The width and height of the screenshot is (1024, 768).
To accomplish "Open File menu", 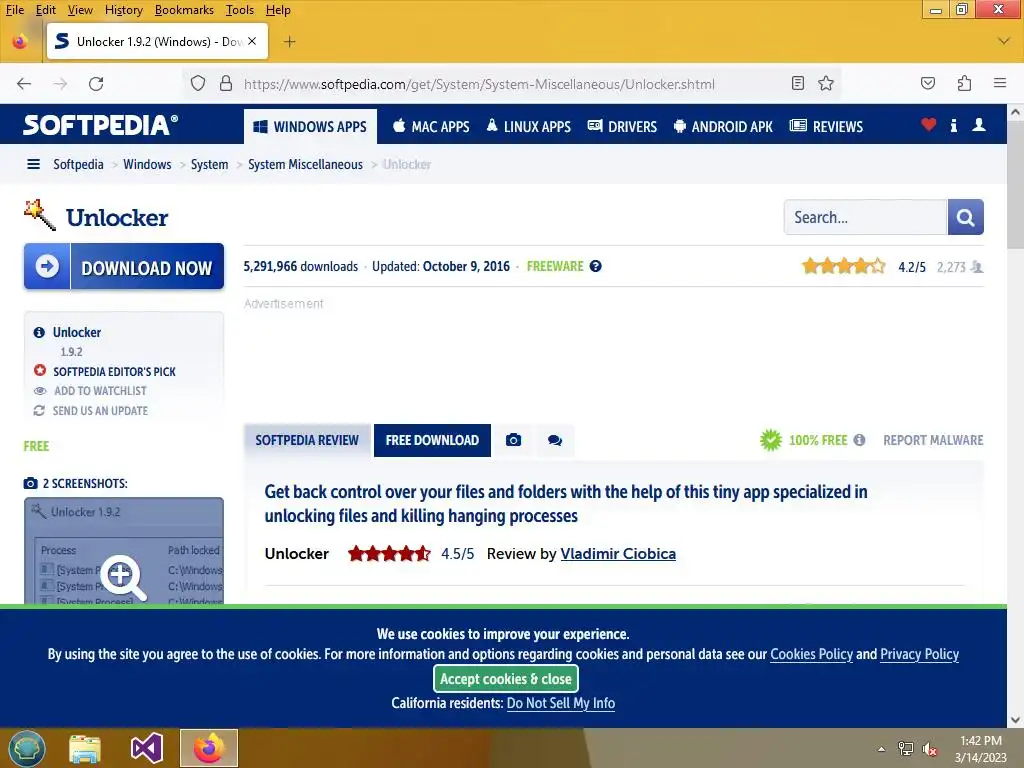I will [15, 10].
